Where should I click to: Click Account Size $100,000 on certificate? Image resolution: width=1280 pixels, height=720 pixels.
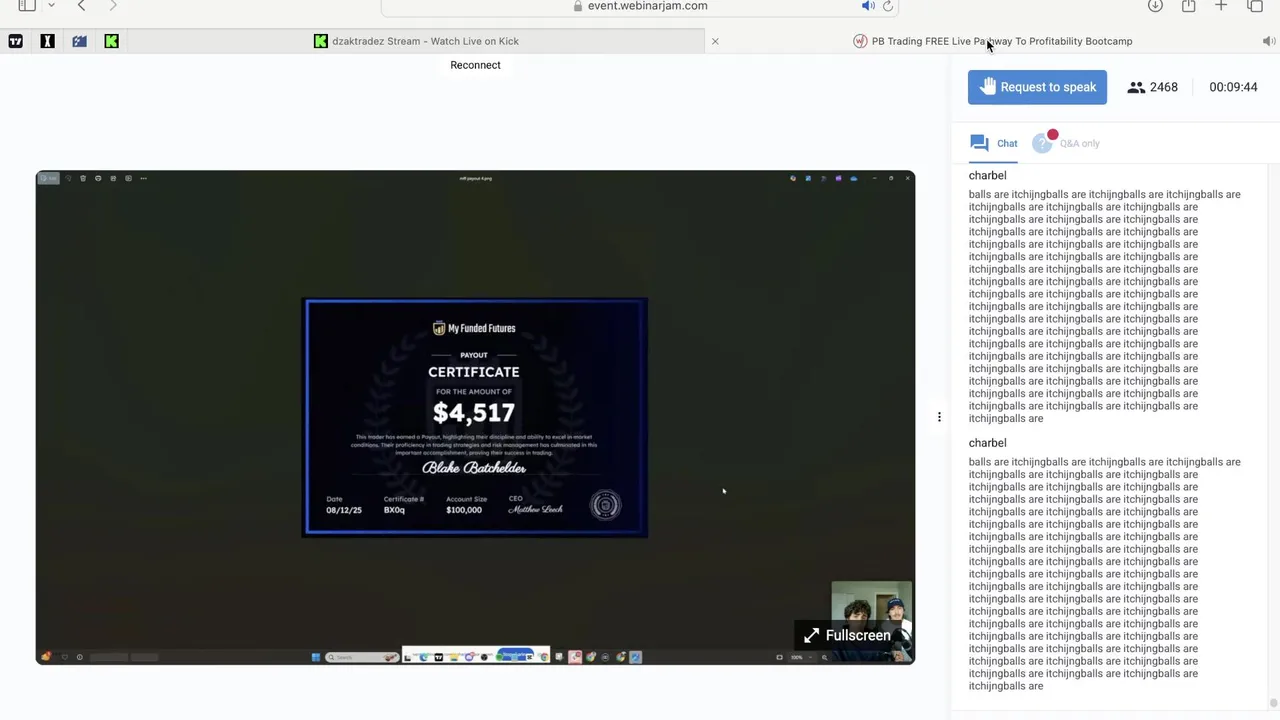(x=466, y=505)
